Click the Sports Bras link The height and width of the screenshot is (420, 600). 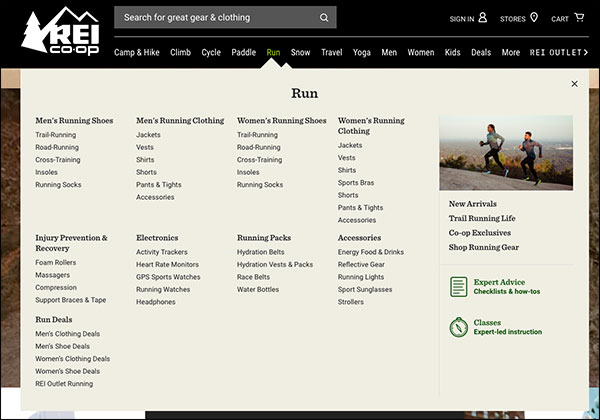(x=356, y=183)
